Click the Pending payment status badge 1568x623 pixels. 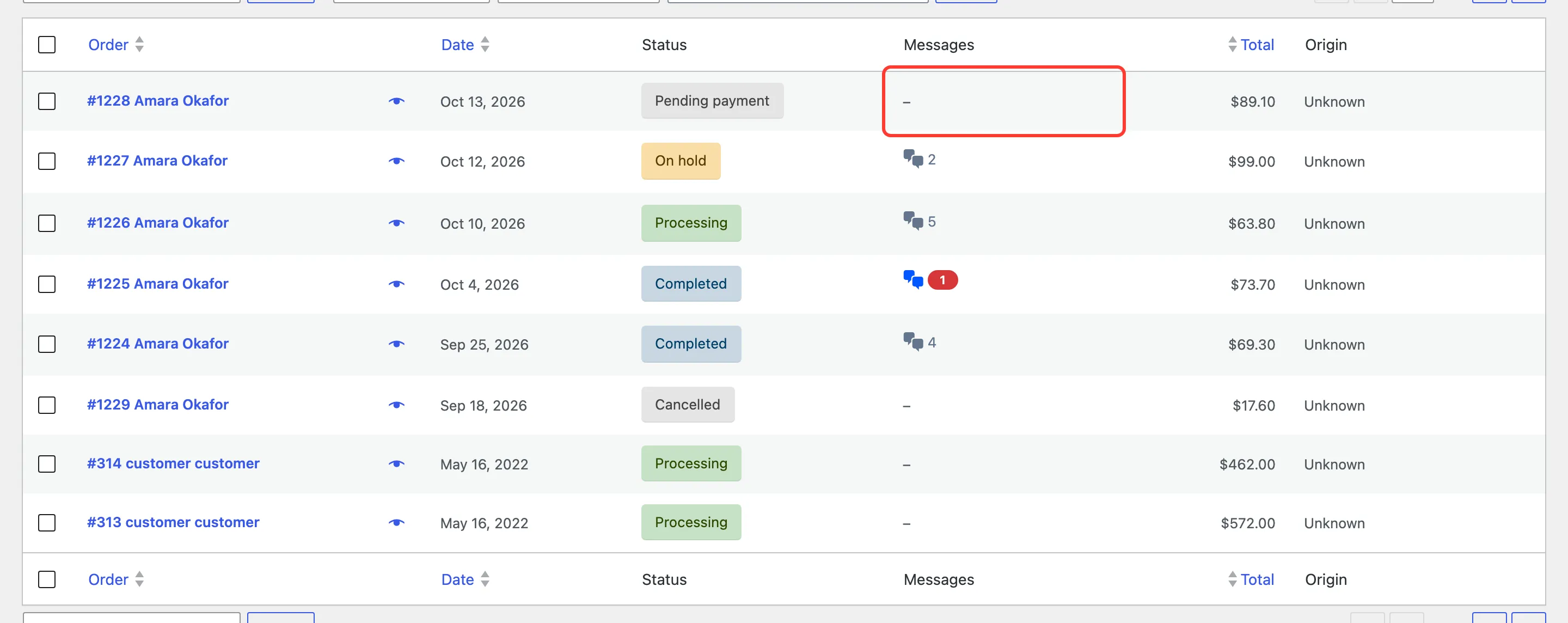coord(712,101)
